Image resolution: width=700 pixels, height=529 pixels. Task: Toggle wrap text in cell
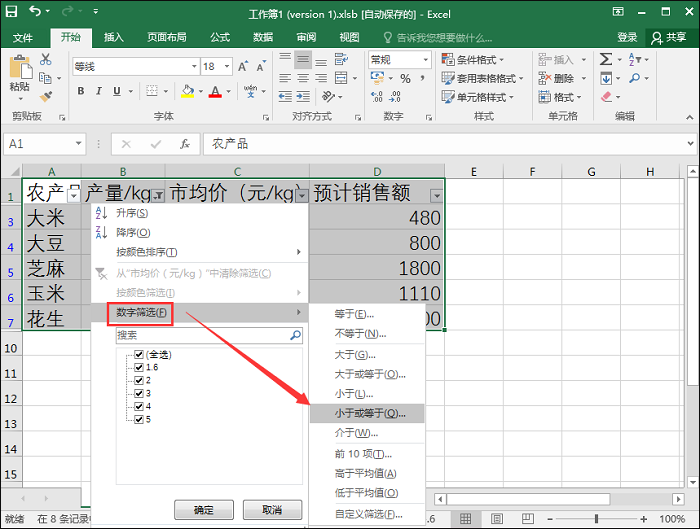tap(341, 59)
